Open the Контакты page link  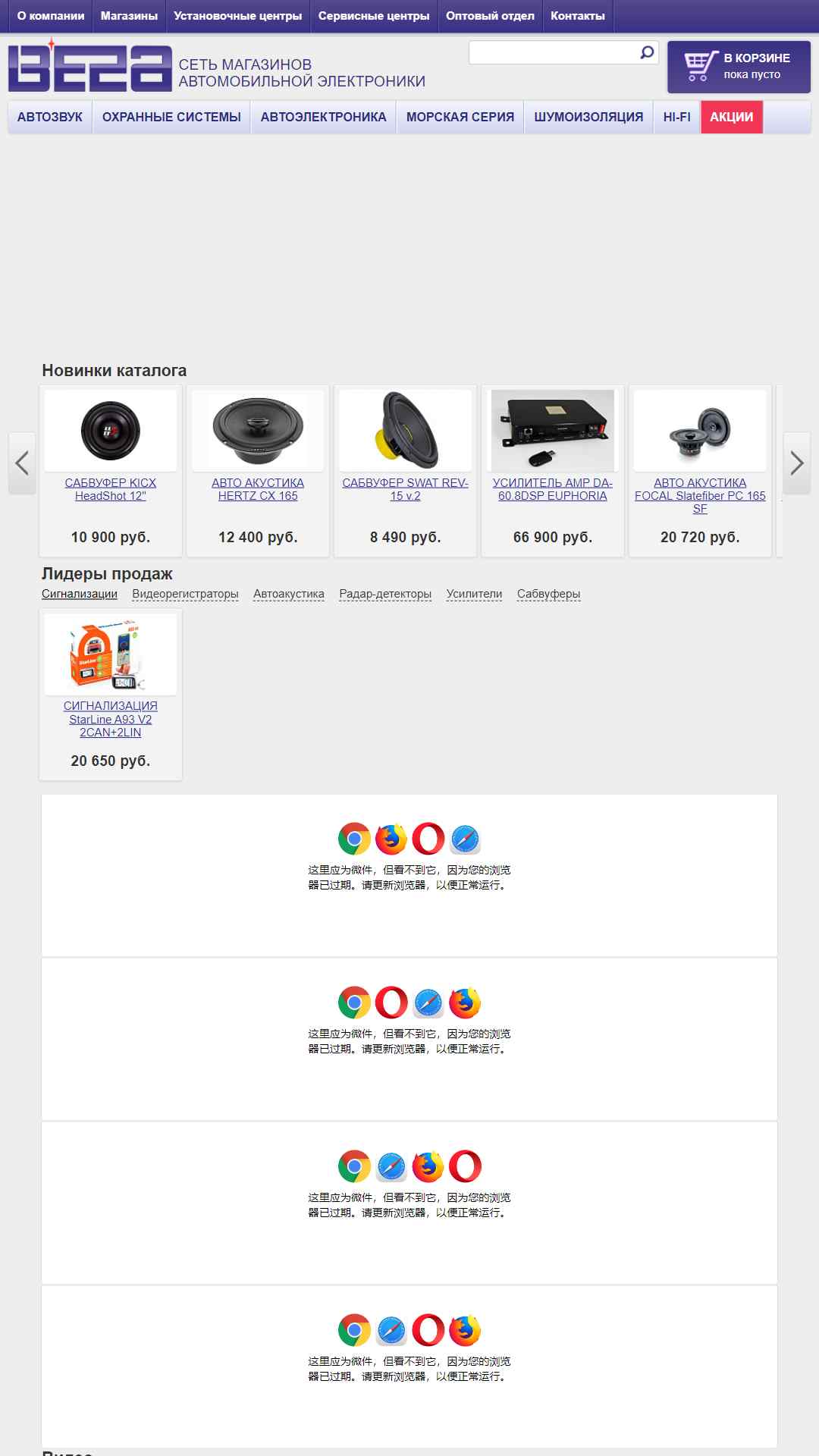[578, 16]
